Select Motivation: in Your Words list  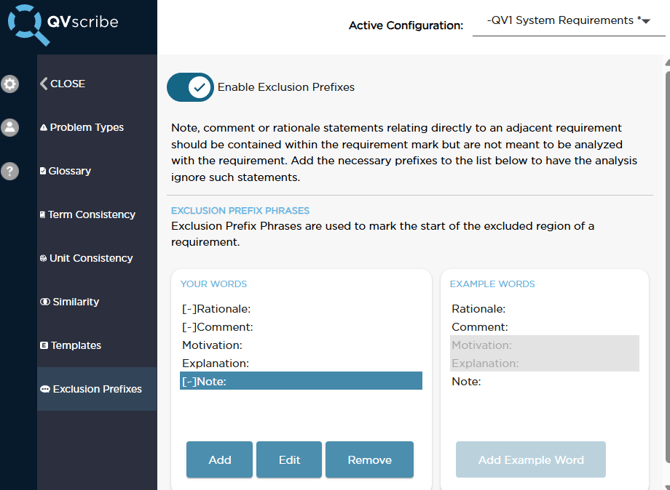212,345
